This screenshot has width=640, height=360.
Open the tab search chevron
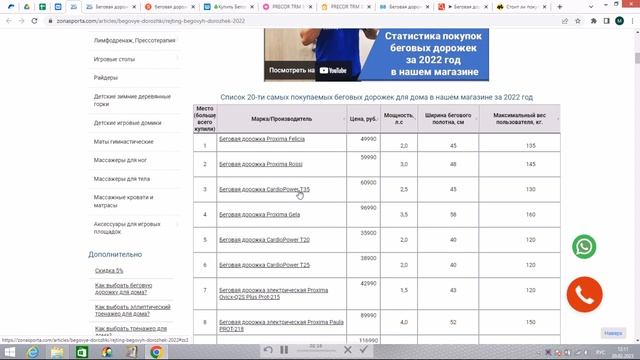coord(591,7)
